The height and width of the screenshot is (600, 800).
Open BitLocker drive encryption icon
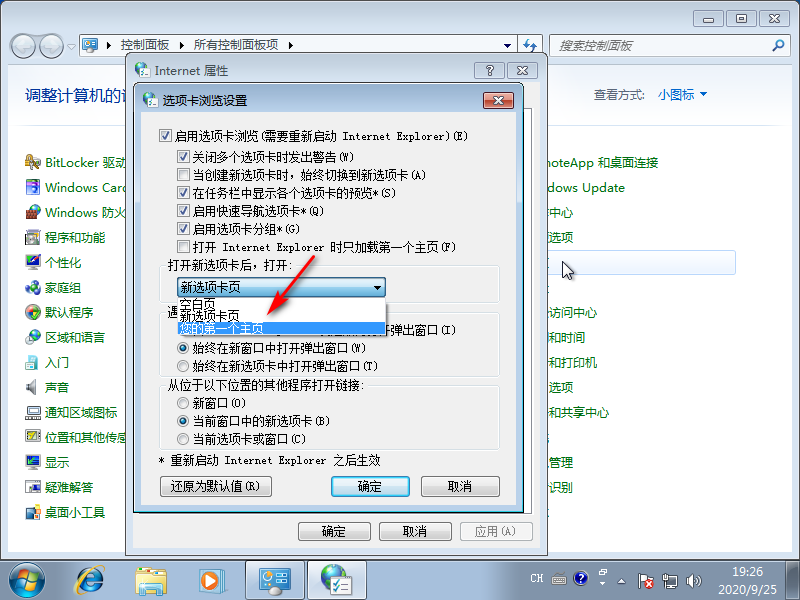[x=33, y=162]
